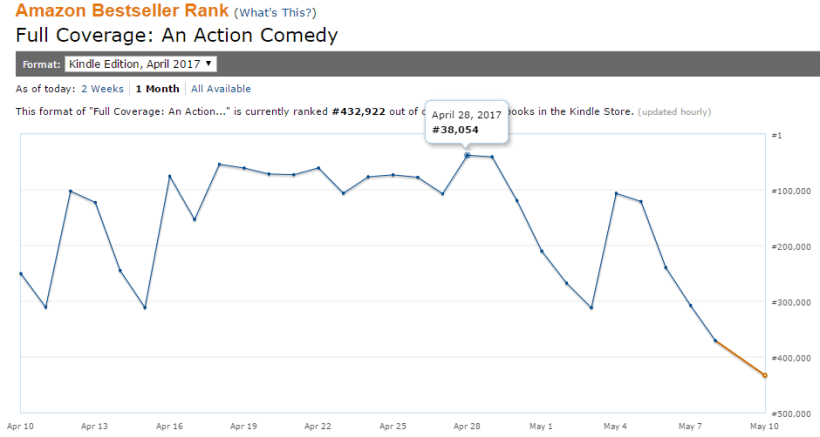This screenshot has height=437, width=820.
Task: Show the All Available date range
Action: (221, 89)
